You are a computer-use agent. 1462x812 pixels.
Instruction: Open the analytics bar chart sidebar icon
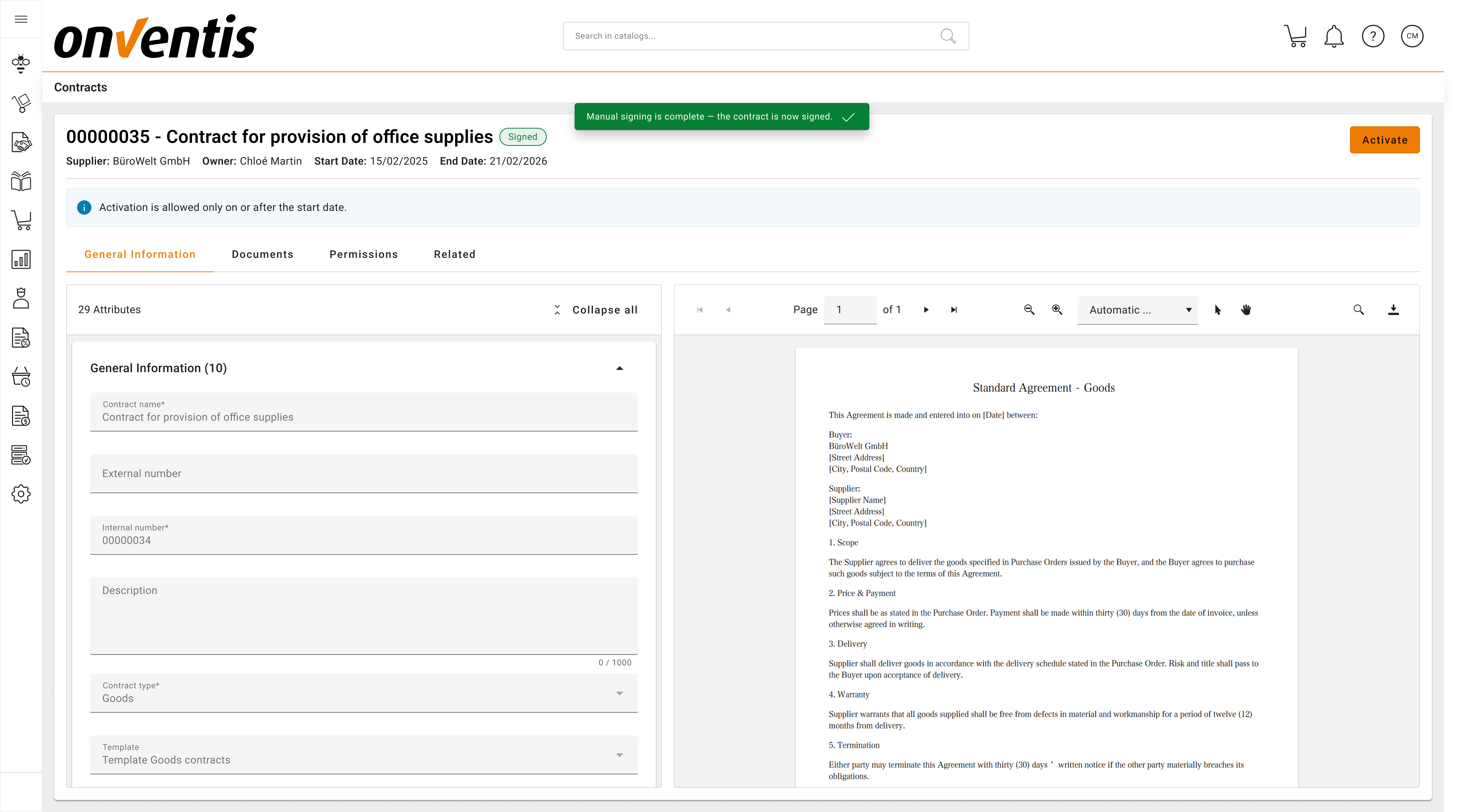point(21,259)
